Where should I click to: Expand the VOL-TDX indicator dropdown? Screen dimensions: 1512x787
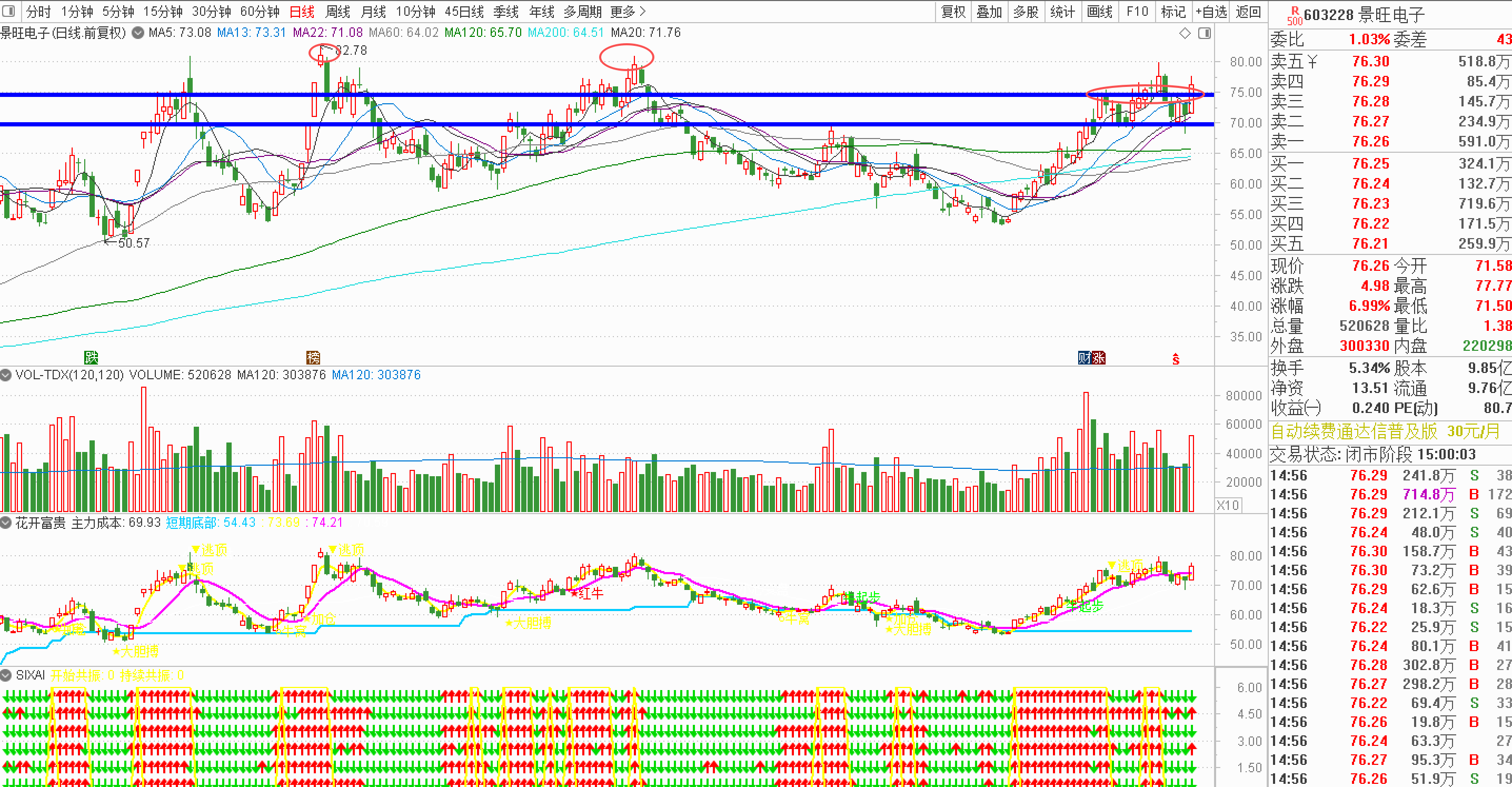(x=6, y=375)
